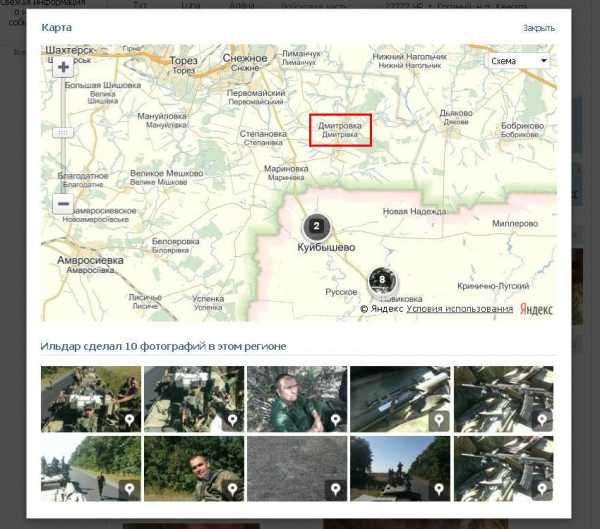The width and height of the screenshot is (600, 529).
Task: Click the Яндекс logo on the map
Action: point(536,309)
